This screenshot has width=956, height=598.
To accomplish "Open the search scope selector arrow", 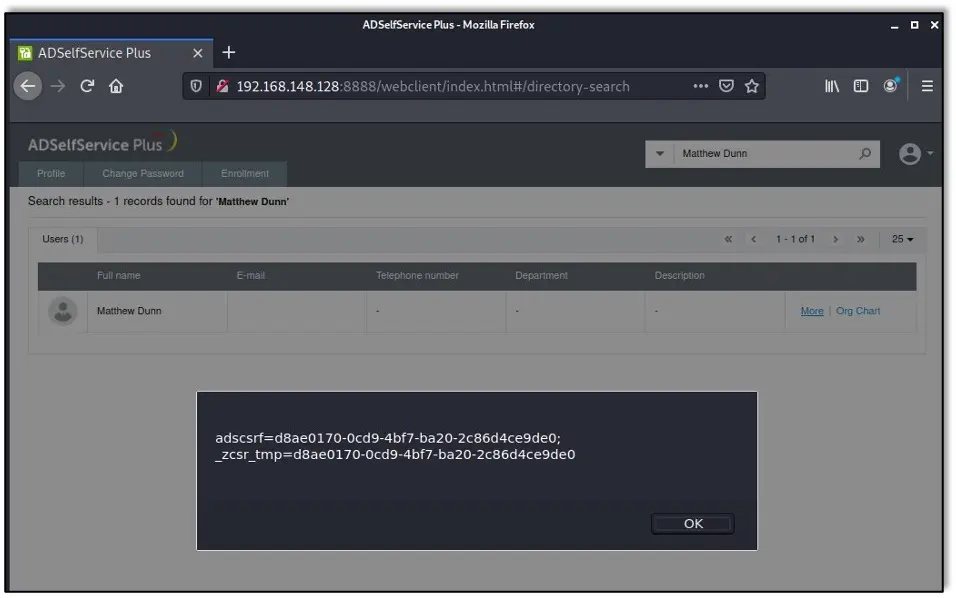I will pos(661,153).
